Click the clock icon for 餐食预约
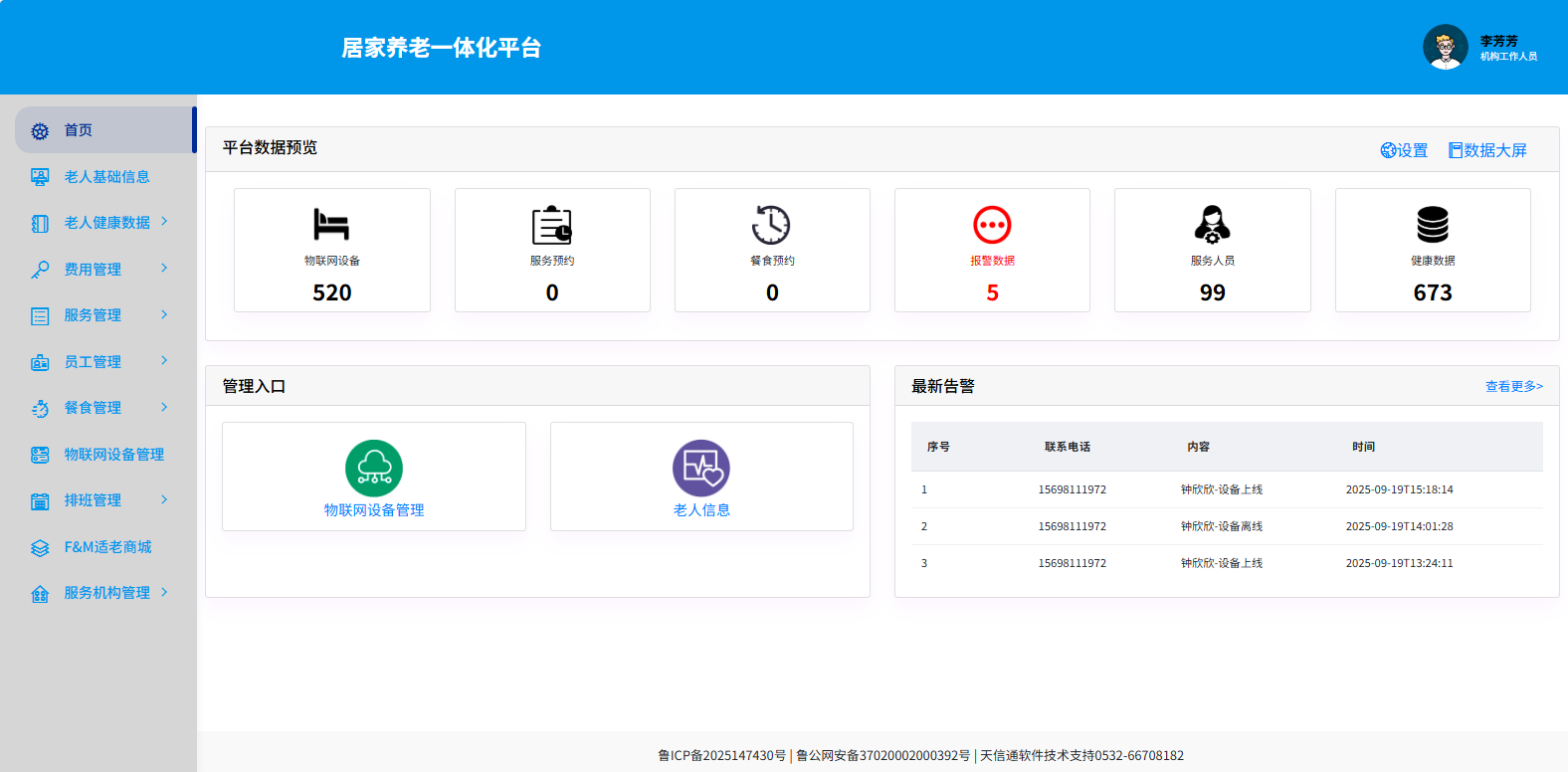 (771, 225)
